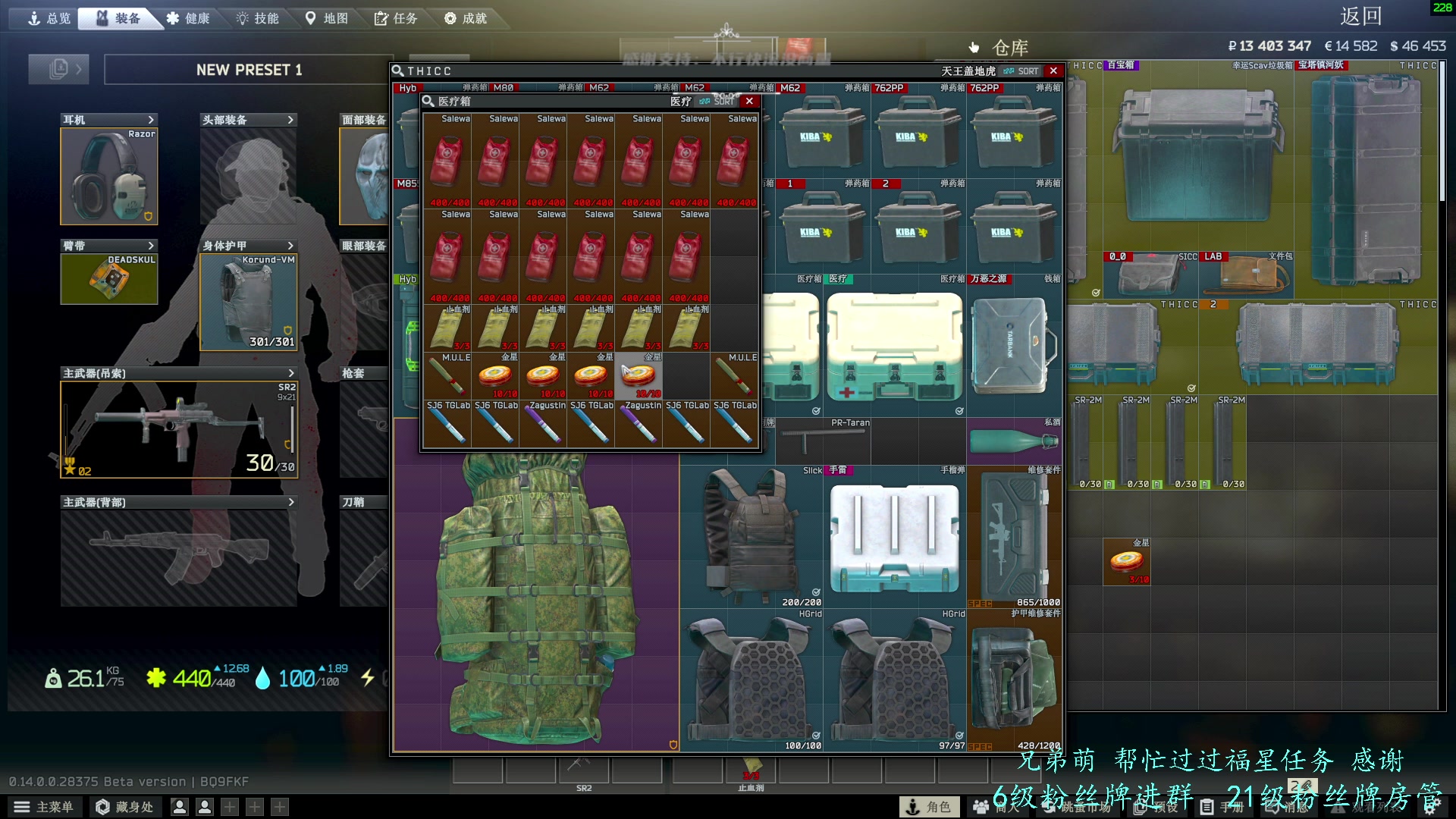Select the Razor headset in earpiece slot
The width and height of the screenshot is (1456, 819).
[109, 176]
